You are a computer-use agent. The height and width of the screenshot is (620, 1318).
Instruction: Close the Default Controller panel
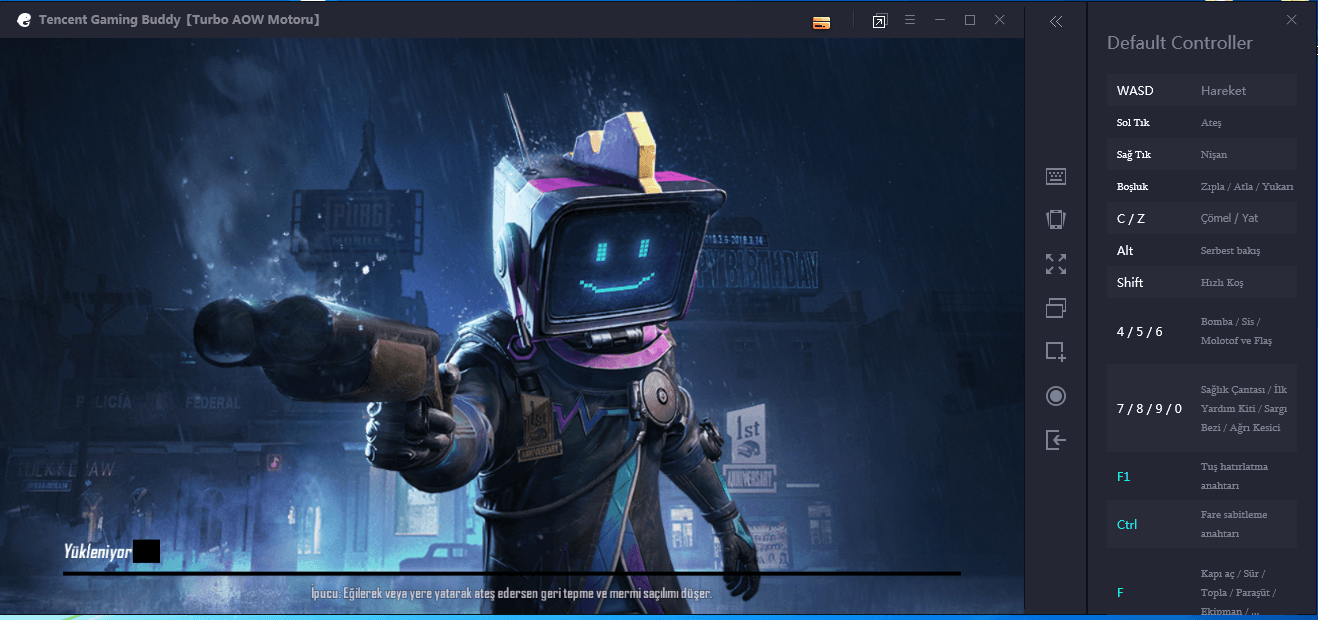coord(1291,19)
